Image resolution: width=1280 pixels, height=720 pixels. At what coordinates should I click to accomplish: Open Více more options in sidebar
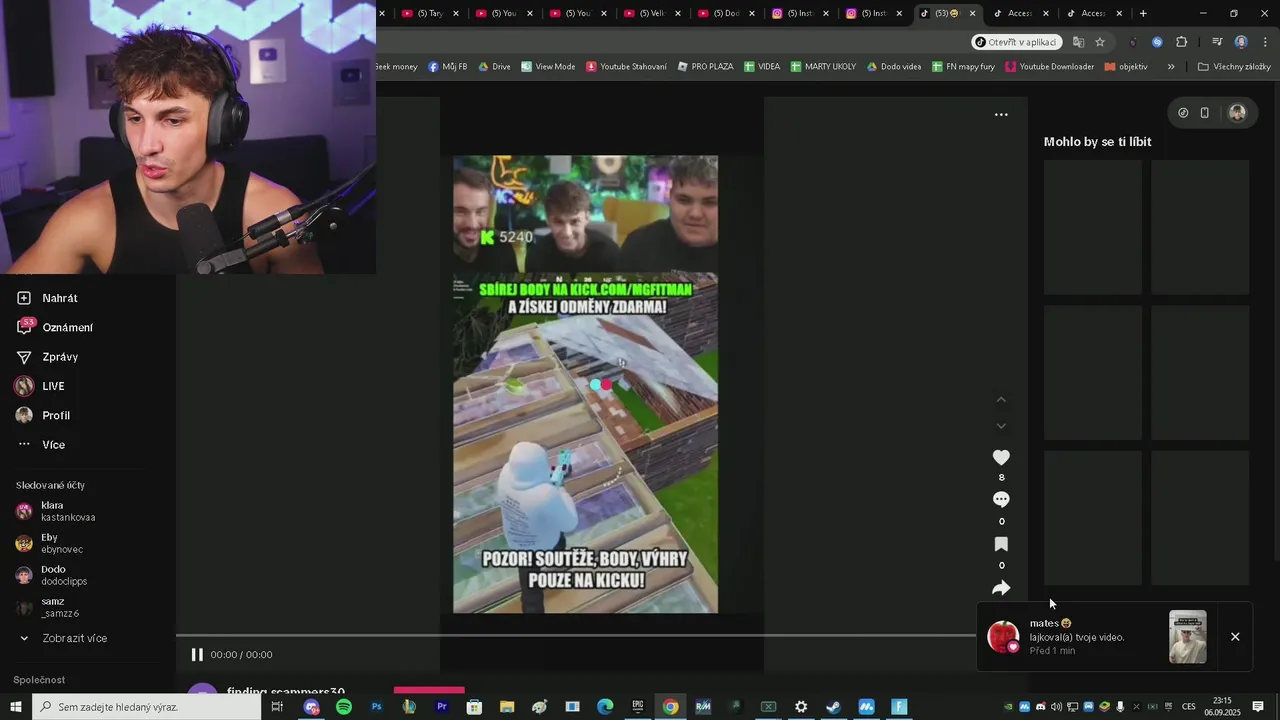coord(41,444)
